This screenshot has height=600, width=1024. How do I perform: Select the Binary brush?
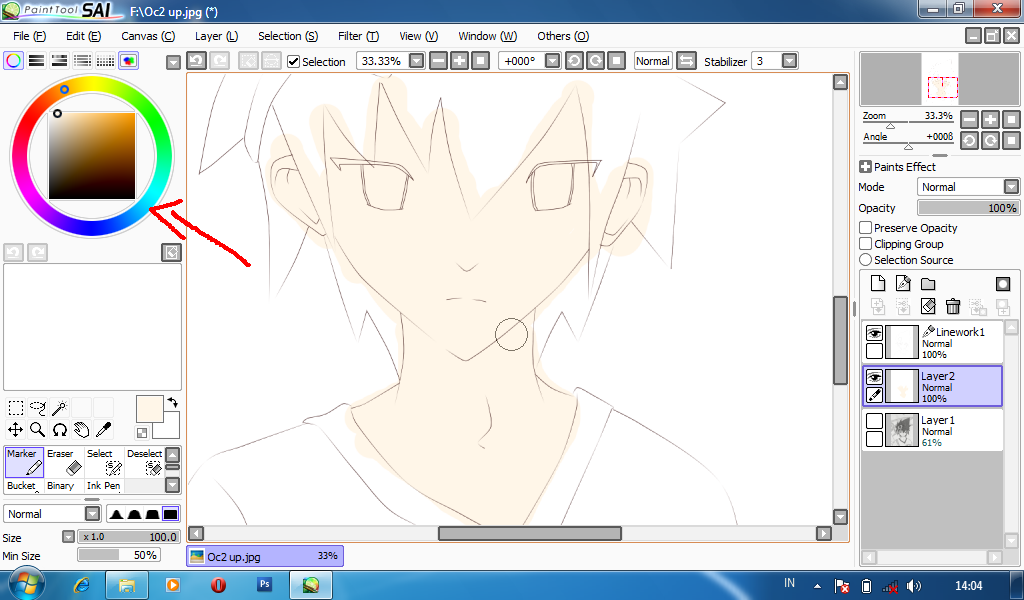tap(64, 486)
